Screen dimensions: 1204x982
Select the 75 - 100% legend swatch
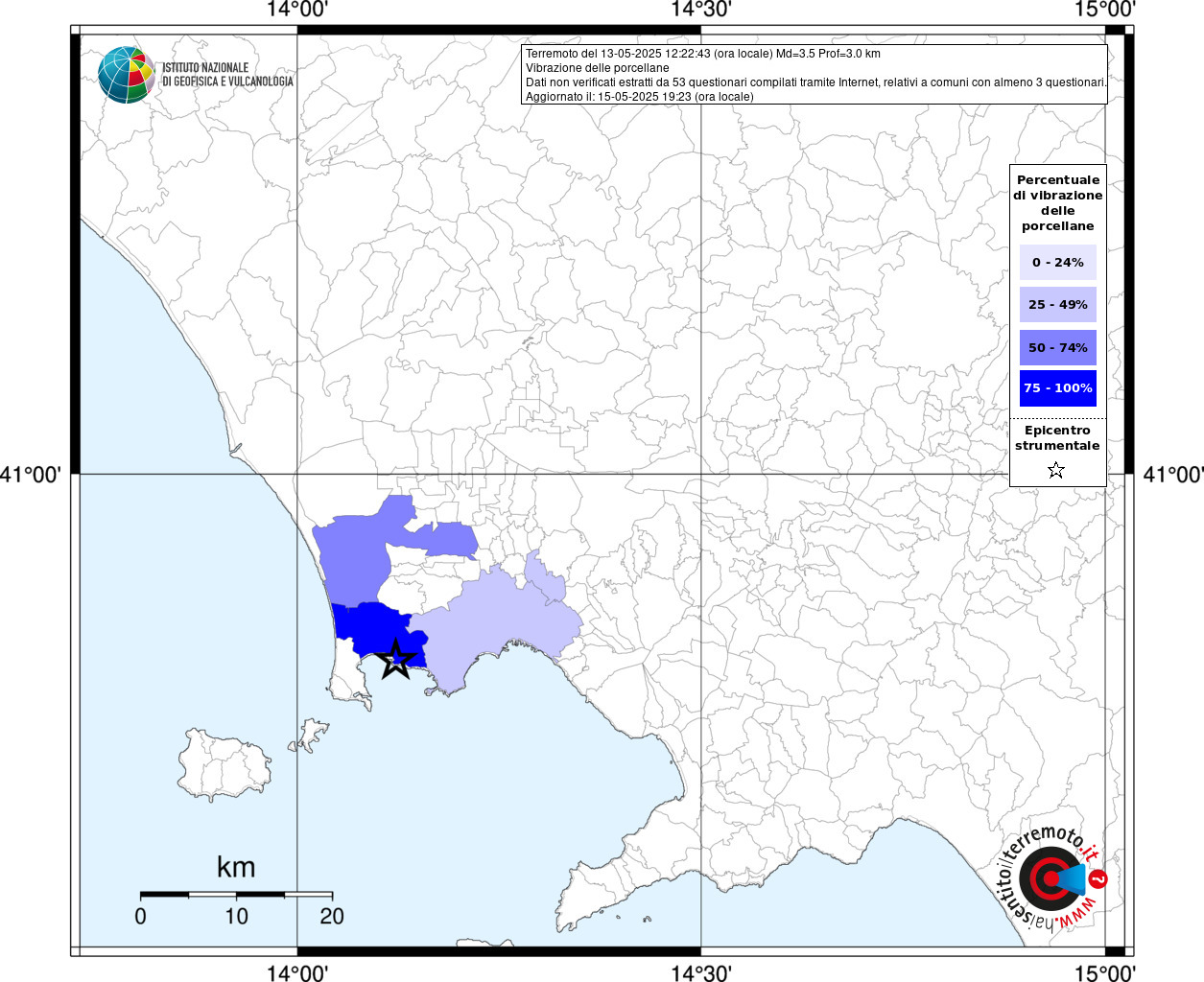tap(1057, 388)
